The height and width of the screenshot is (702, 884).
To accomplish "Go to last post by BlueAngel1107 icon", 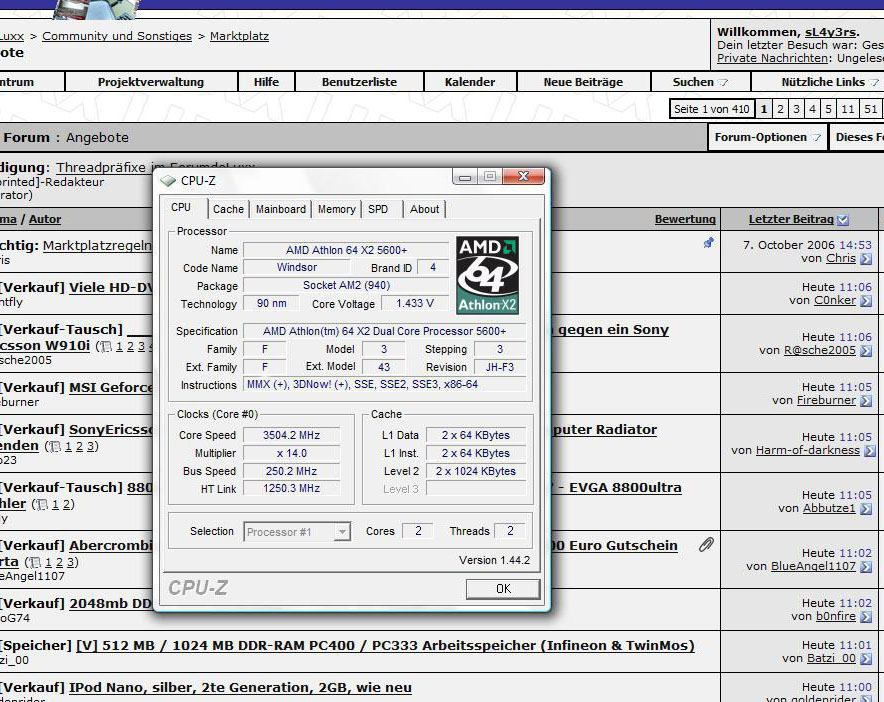I will pos(865,567).
